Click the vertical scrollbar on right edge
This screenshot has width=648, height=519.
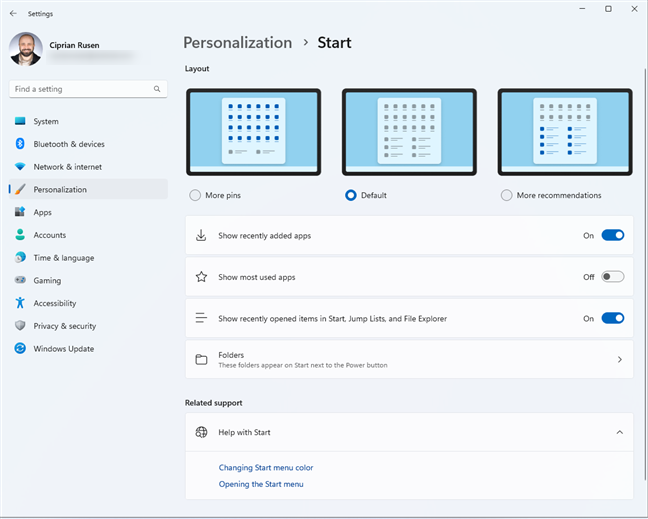pos(645,273)
